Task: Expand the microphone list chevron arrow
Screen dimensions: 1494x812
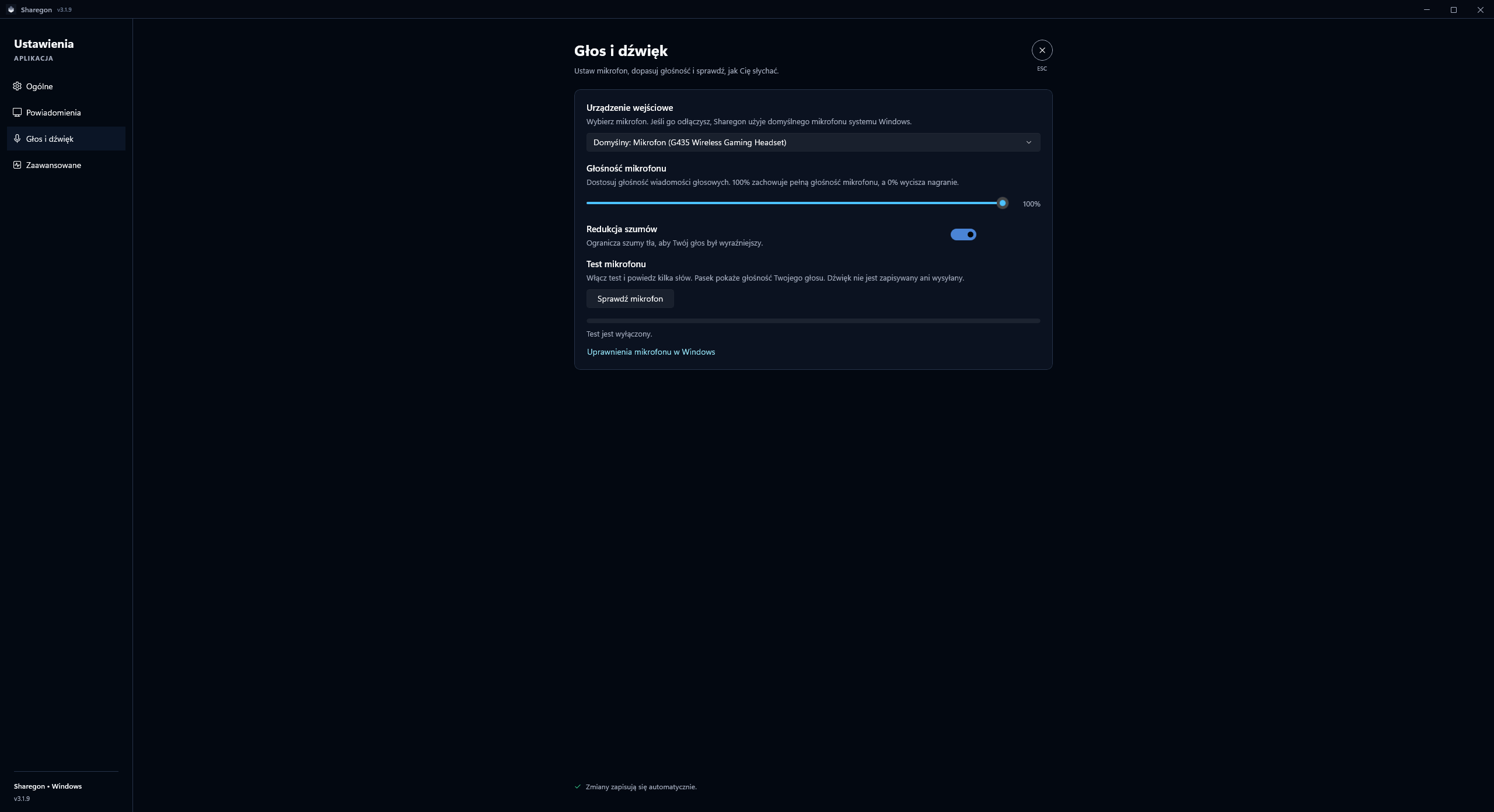Action: tap(1028, 142)
